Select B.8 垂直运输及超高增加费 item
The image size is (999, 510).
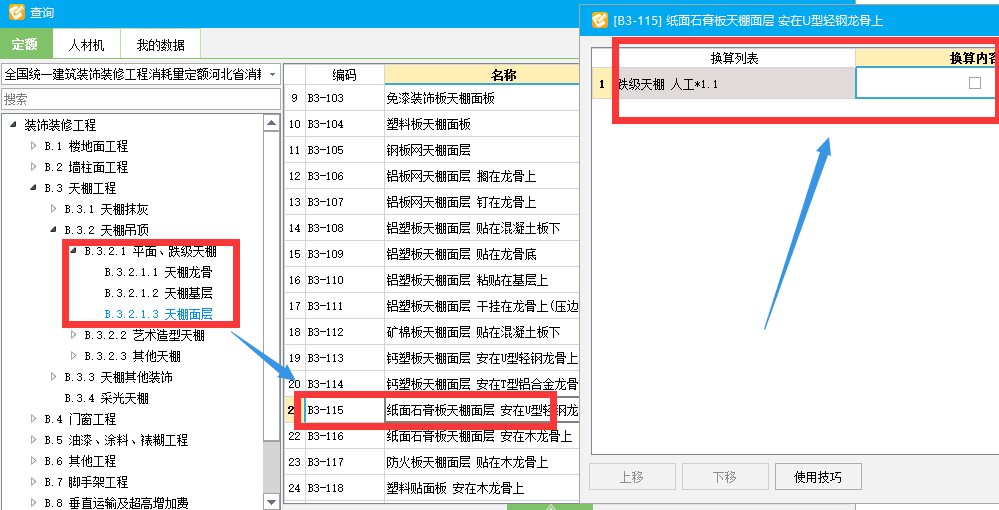[116, 502]
